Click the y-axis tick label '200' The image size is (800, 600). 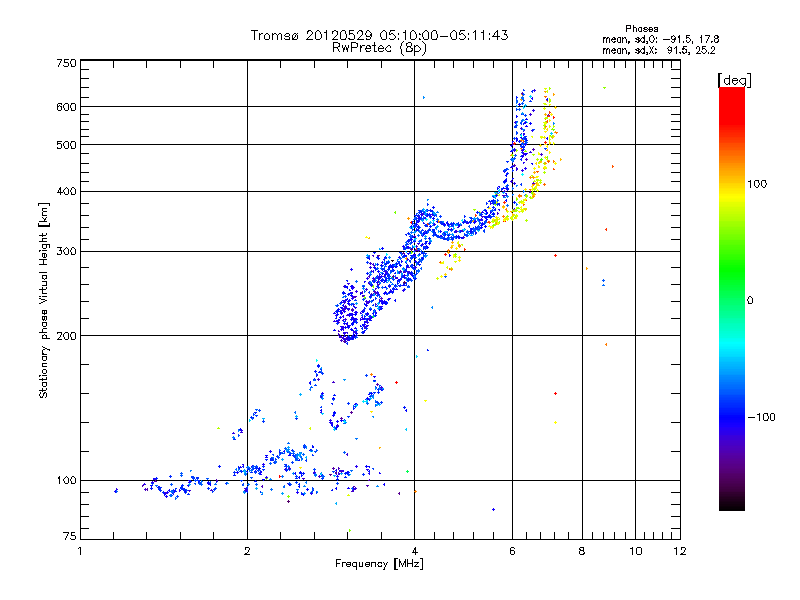(66, 336)
